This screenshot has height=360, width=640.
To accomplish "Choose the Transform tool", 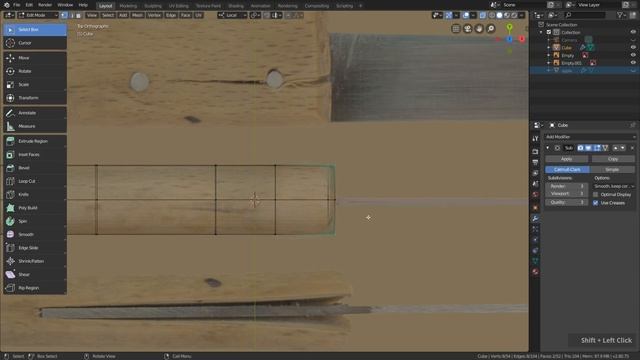I will pos(35,98).
